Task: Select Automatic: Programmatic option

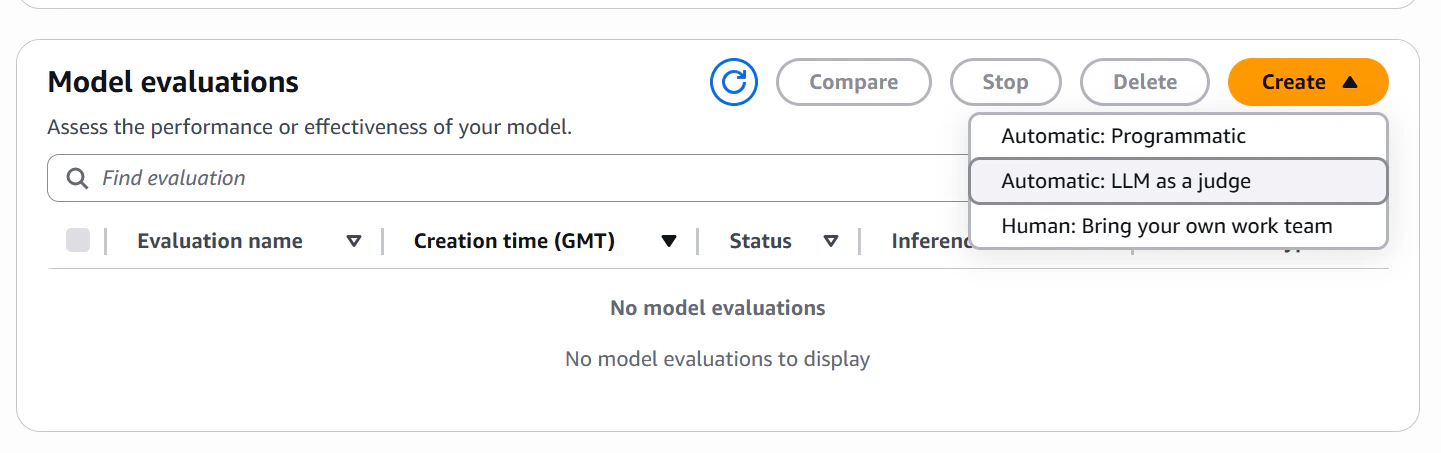Action: (x=1123, y=136)
